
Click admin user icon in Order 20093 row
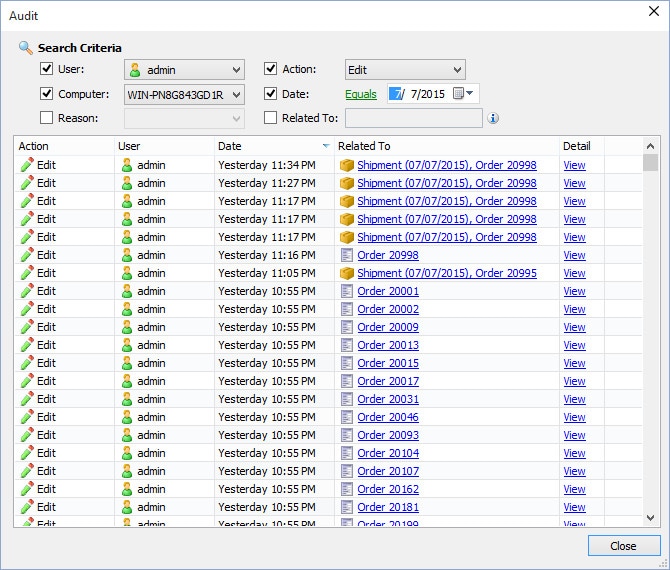pos(127,435)
